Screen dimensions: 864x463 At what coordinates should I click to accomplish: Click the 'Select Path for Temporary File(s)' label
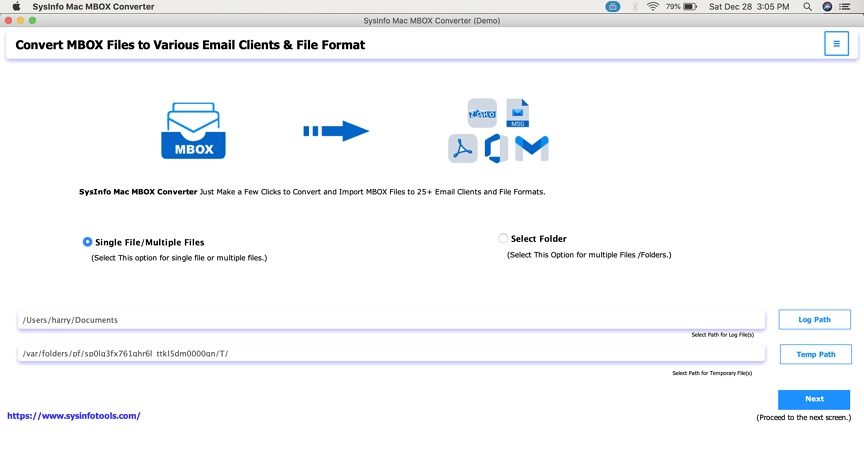(712, 373)
